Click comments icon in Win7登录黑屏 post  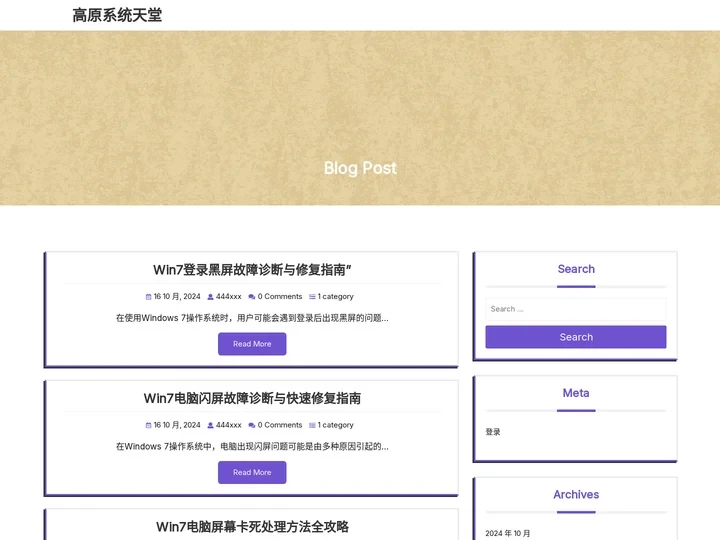tap(252, 297)
